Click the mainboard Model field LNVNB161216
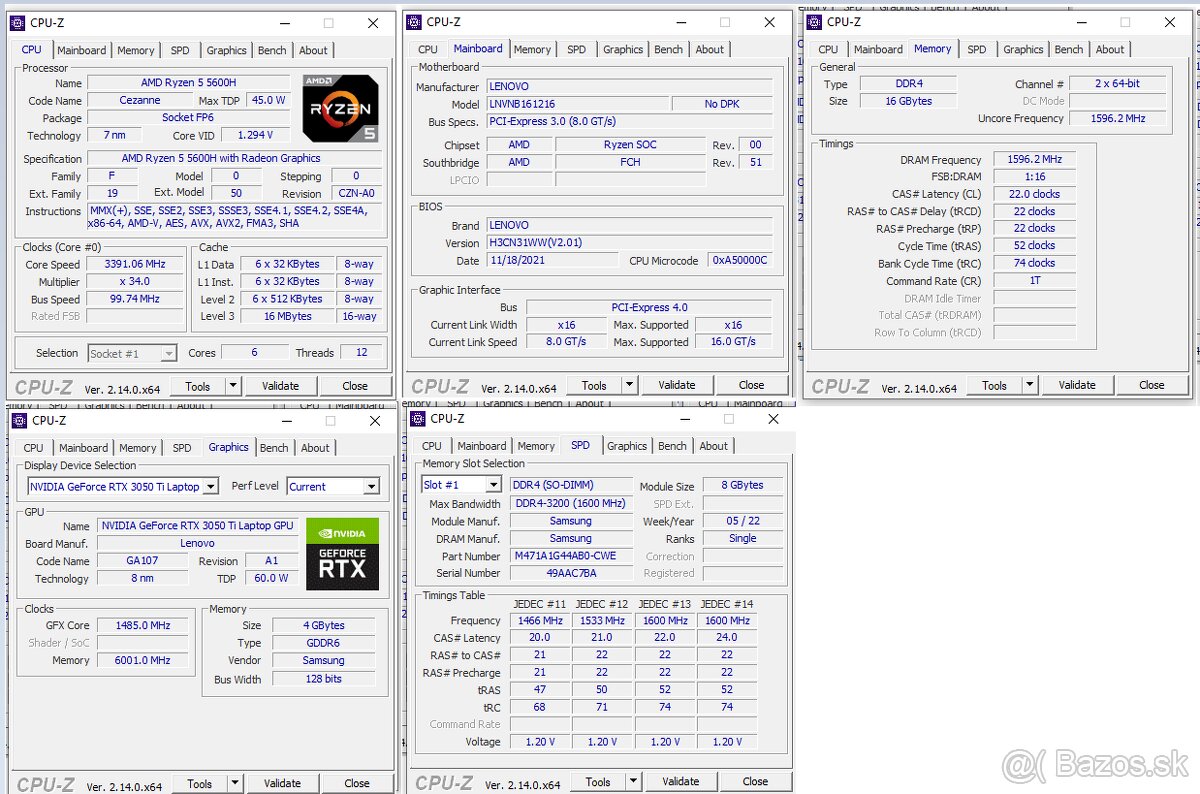This screenshot has width=1200, height=794. 577,104
